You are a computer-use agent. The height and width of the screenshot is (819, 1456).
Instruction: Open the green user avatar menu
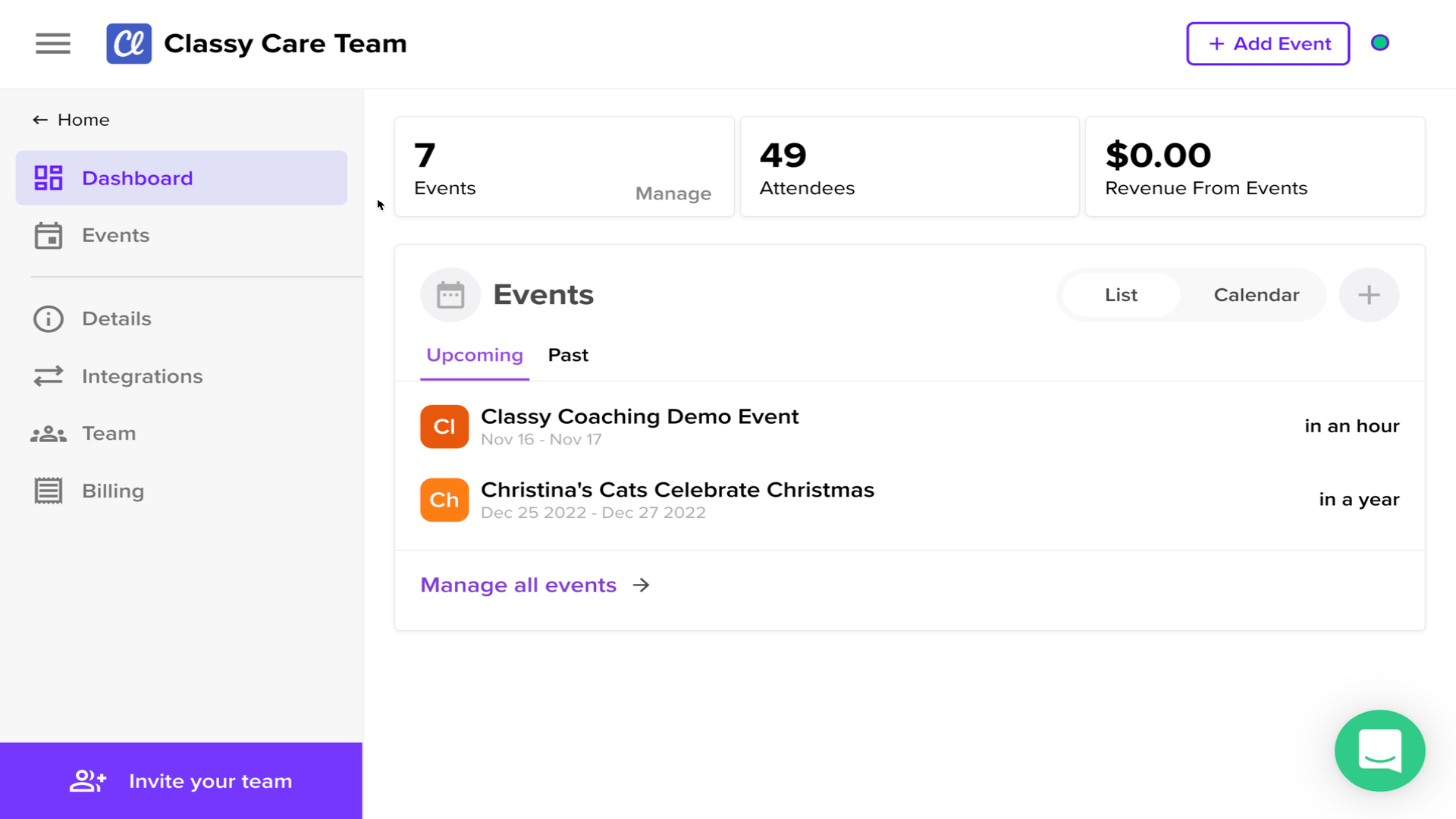1380,43
